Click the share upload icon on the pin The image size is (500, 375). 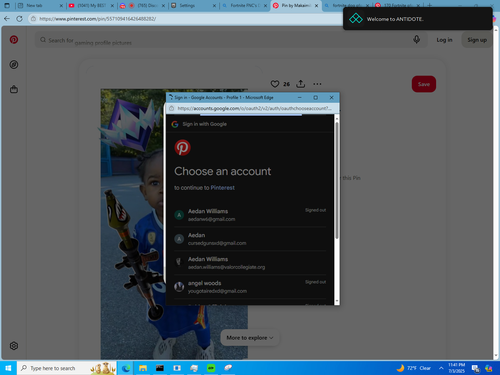301,84
